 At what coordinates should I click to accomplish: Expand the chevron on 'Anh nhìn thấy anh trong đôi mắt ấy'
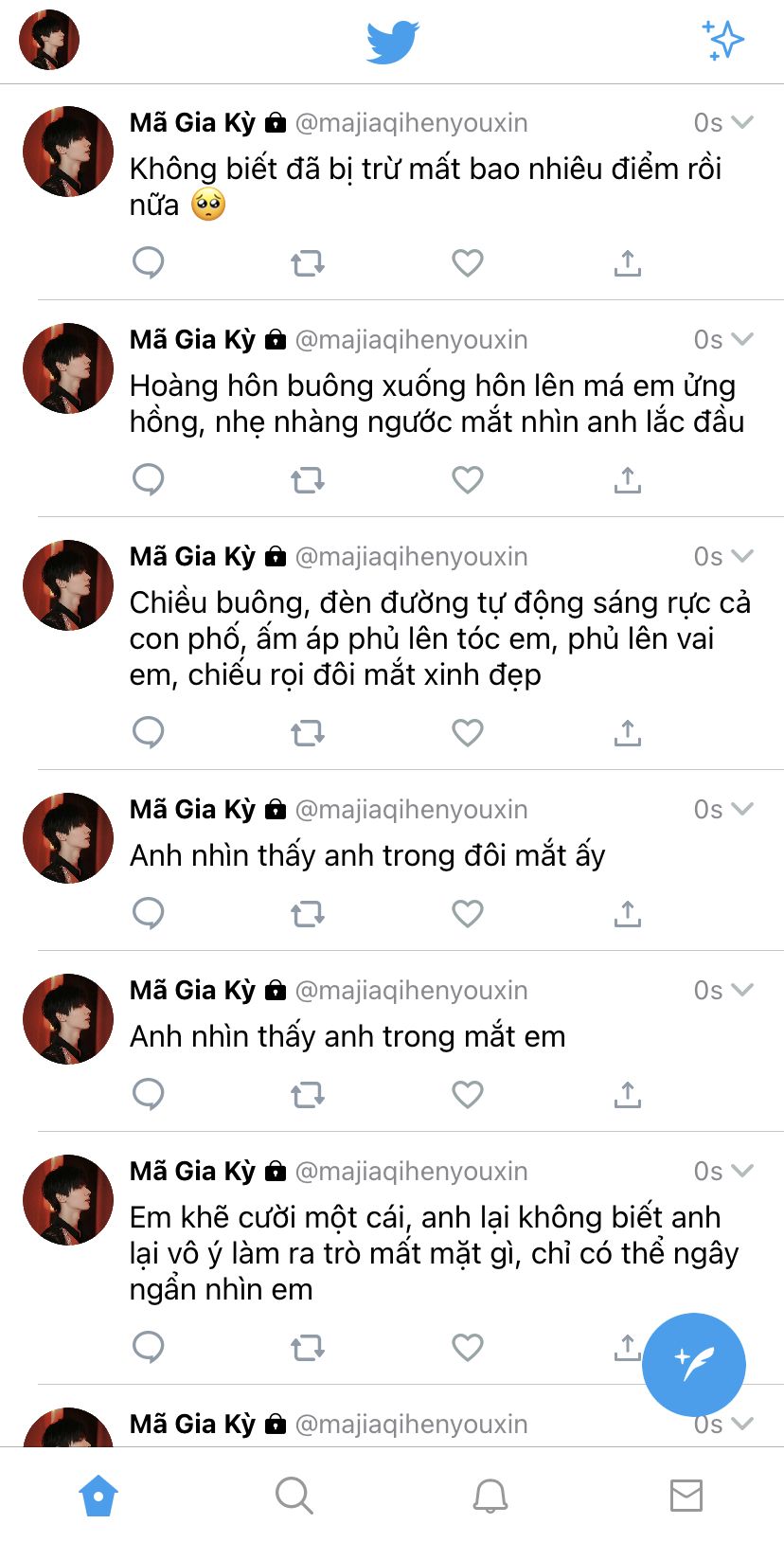point(743,809)
